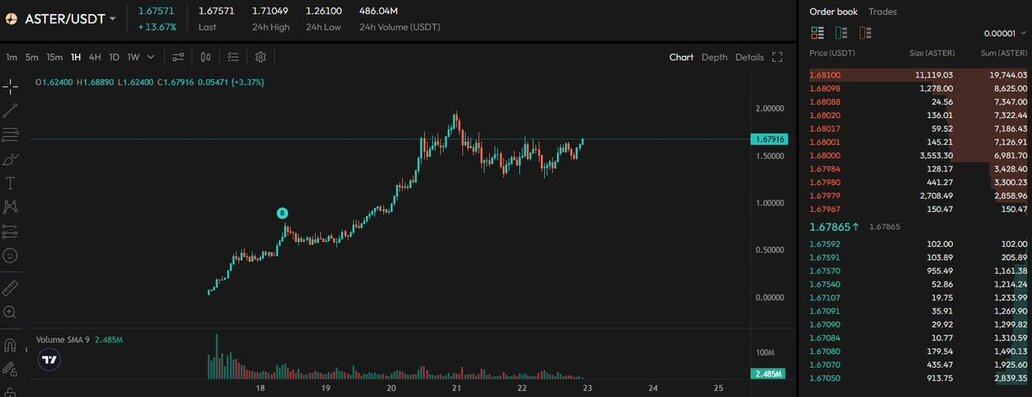Expand the ASTER/USDT pair dropdown

click(x=113, y=18)
